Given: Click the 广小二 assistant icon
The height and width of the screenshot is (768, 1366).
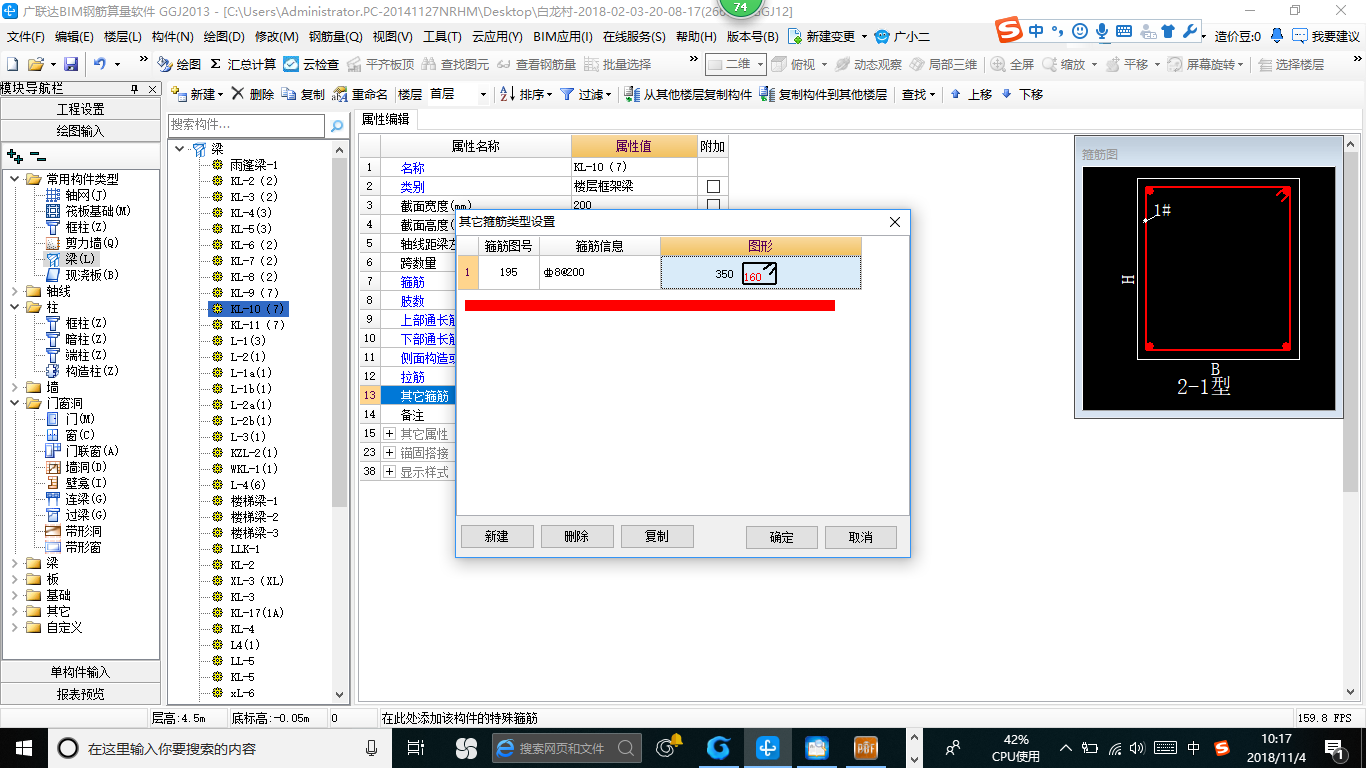Looking at the screenshot, I should point(901,36).
